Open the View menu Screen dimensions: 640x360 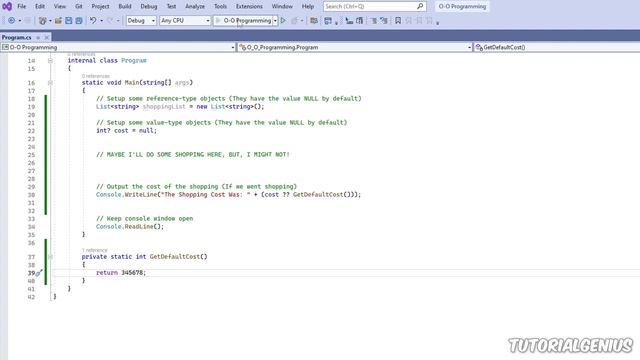click(60, 6)
